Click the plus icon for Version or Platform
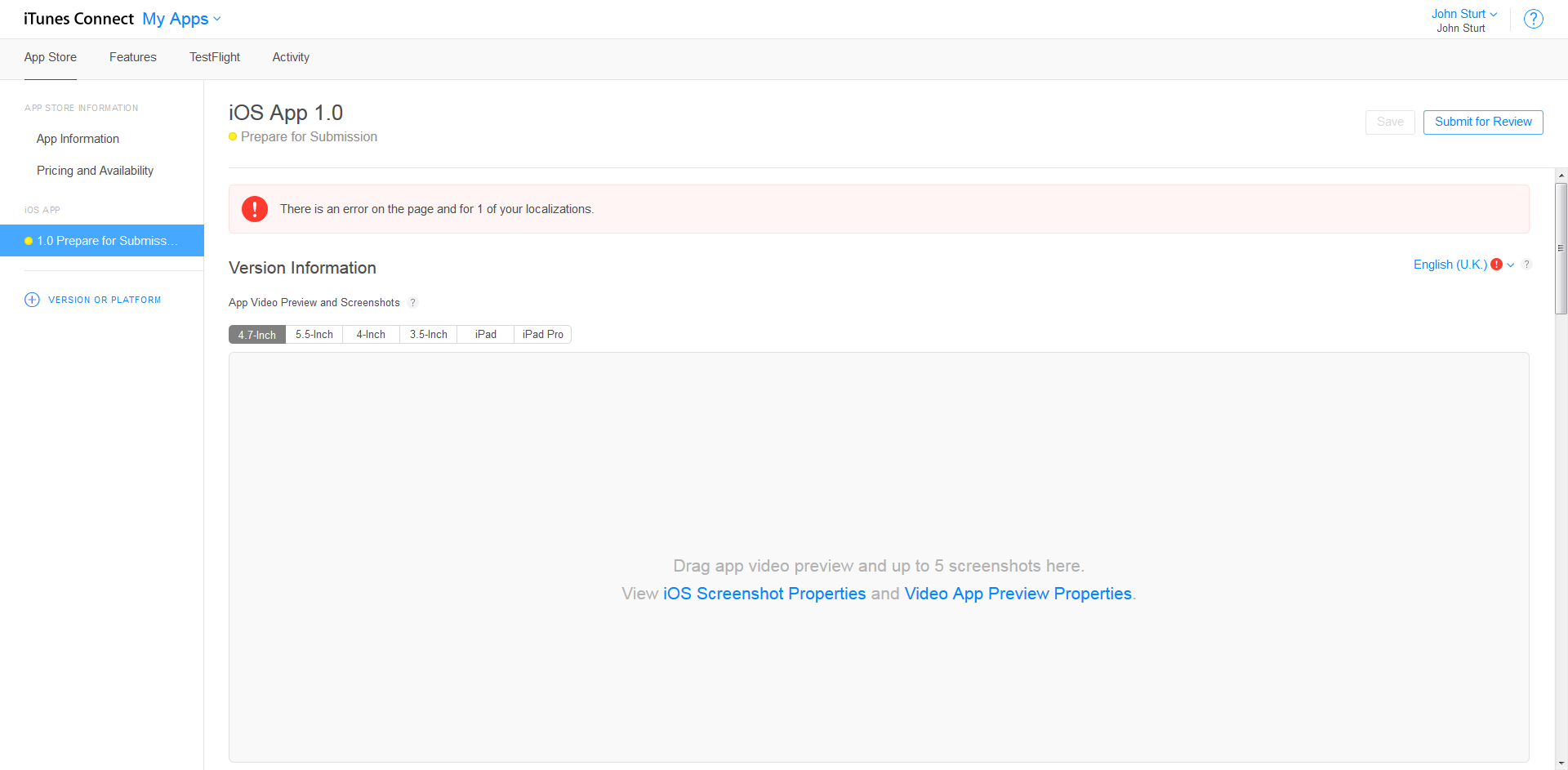This screenshot has width=1568, height=770. coord(32,300)
